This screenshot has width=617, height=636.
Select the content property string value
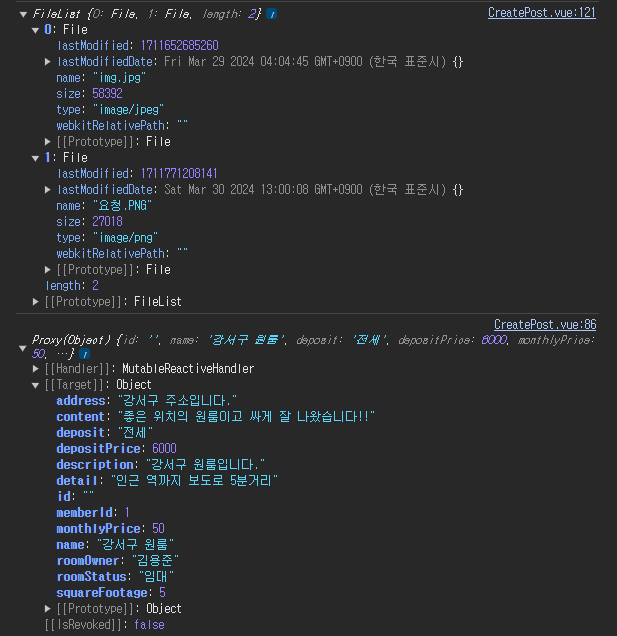tap(246, 417)
